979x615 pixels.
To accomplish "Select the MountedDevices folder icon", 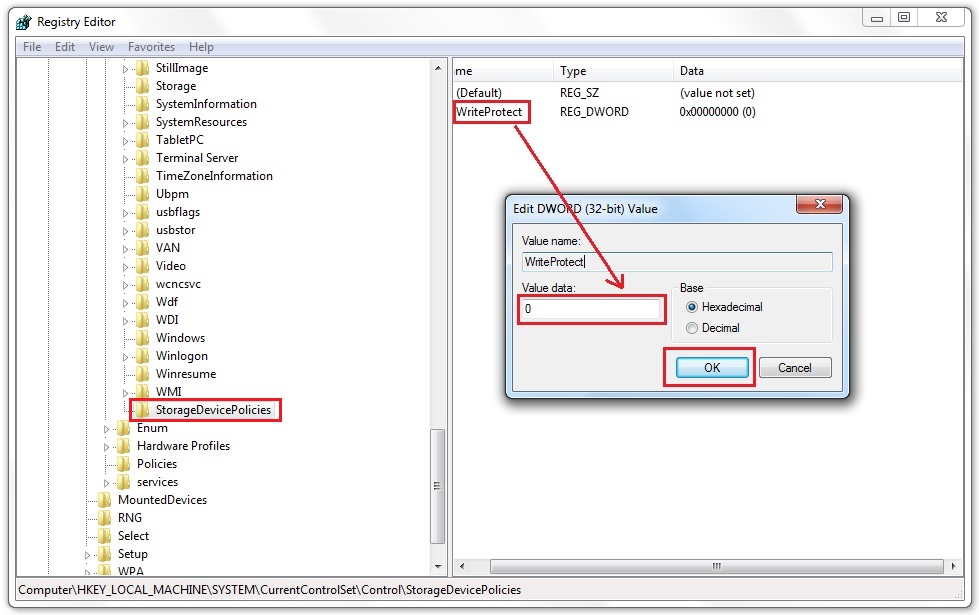I will click(x=105, y=500).
